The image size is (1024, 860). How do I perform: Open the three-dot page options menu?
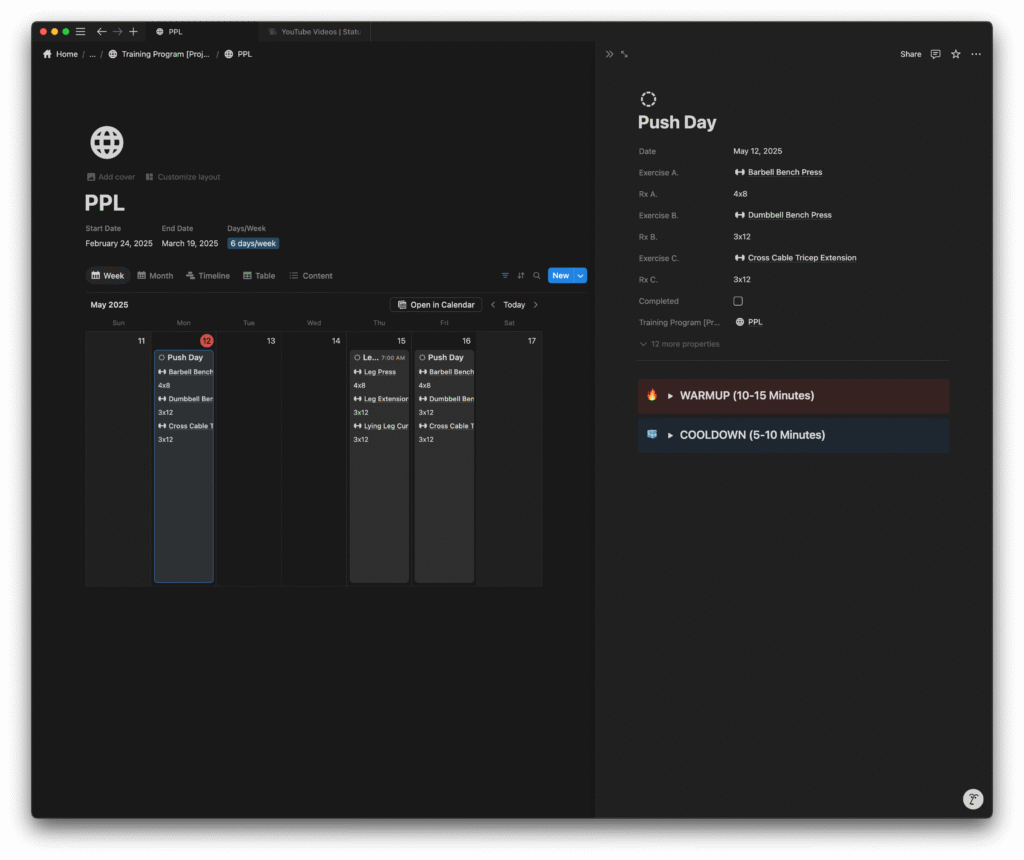[x=976, y=54]
